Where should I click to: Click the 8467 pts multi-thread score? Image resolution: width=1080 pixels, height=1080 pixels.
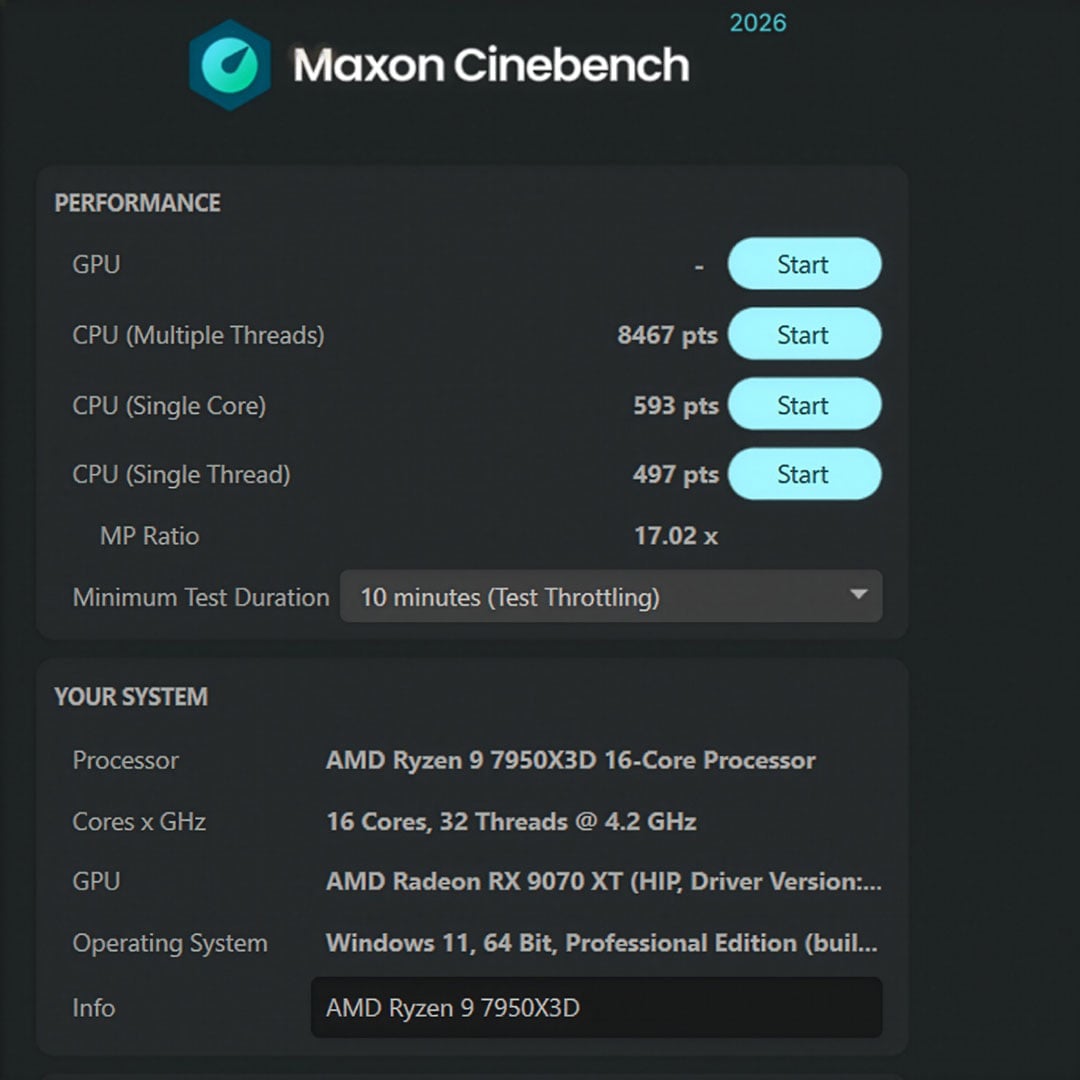click(x=666, y=335)
